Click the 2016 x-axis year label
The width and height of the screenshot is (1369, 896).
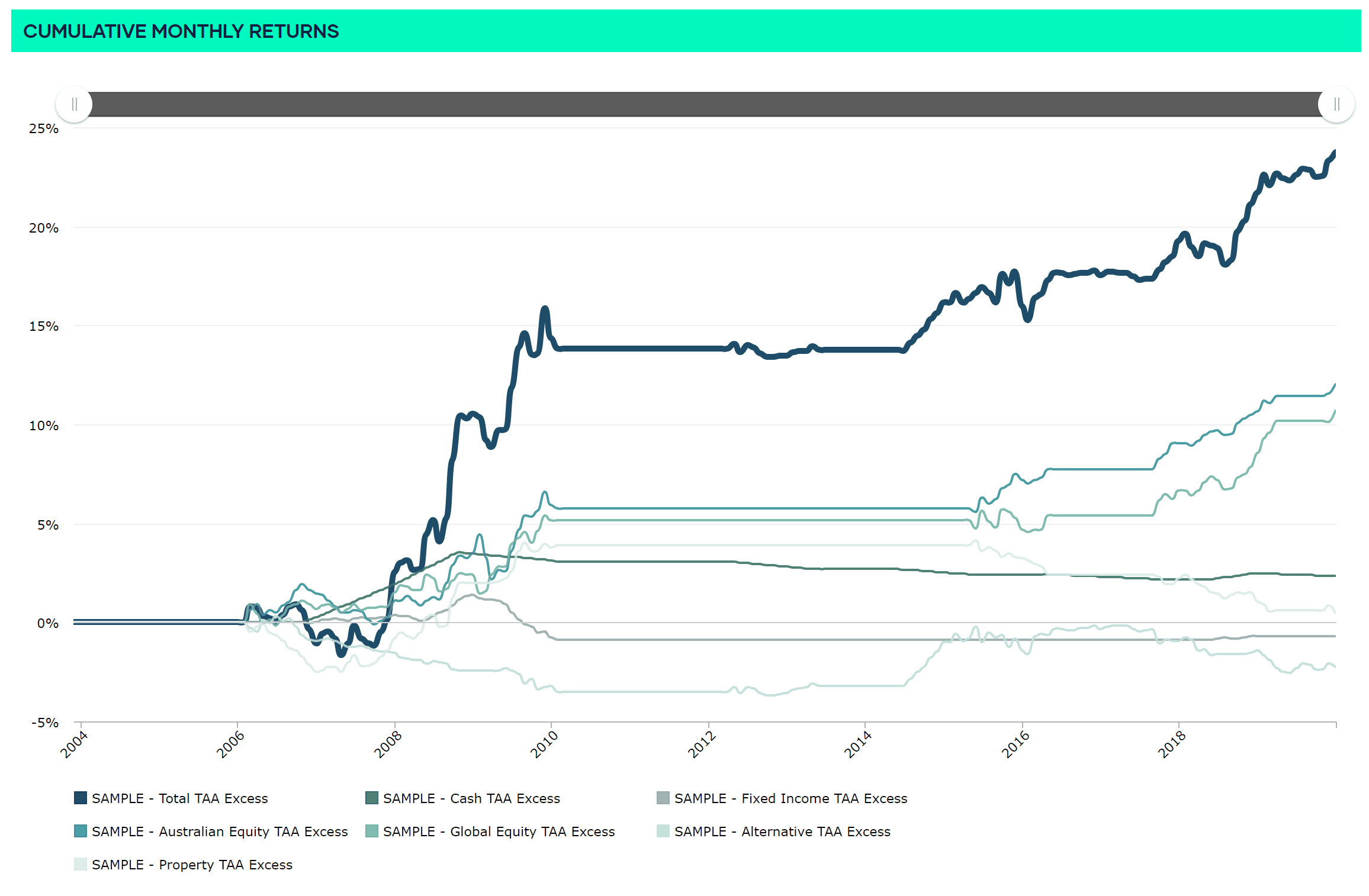[1015, 744]
